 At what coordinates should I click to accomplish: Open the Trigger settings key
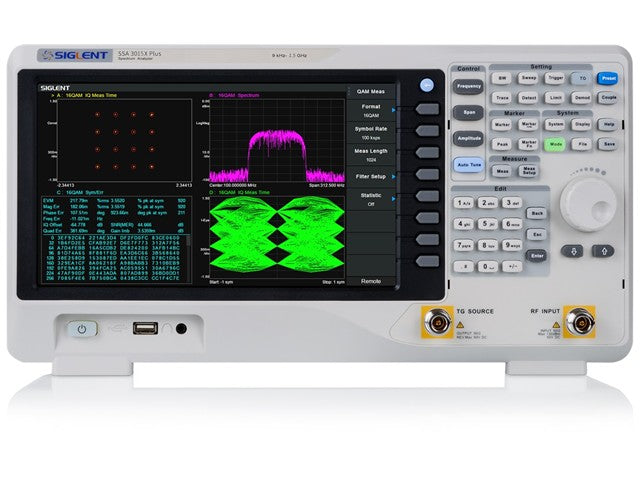556,78
